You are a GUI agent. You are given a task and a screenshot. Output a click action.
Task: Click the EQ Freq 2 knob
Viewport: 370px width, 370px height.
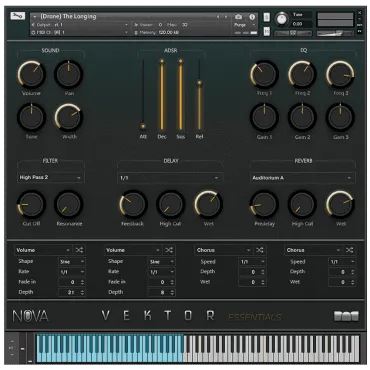(x=302, y=74)
